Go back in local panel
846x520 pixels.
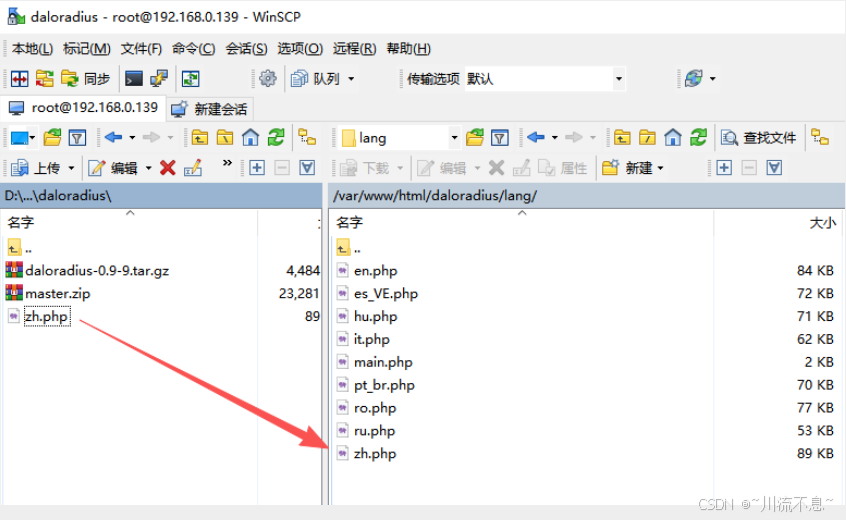(113, 138)
